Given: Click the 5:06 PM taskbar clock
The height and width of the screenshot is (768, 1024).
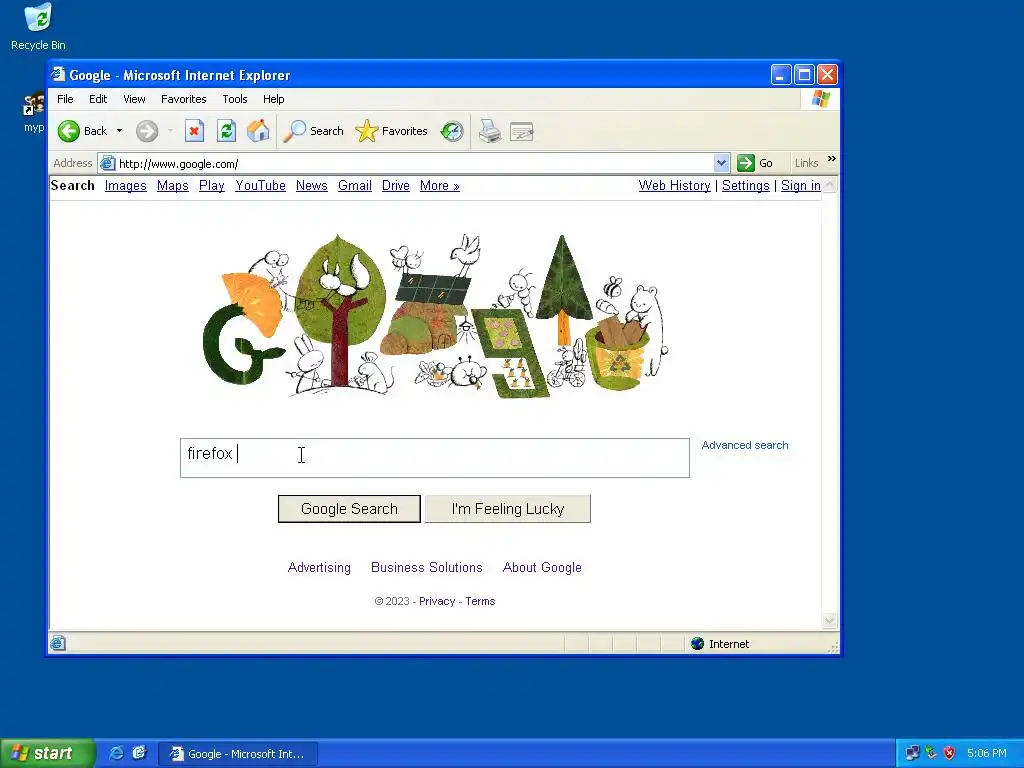Looking at the screenshot, I should point(987,753).
